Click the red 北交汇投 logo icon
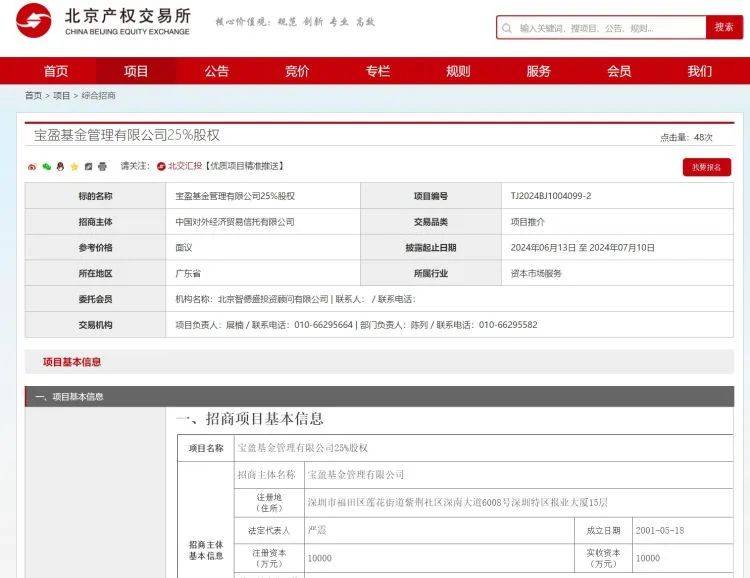 click(x=161, y=166)
